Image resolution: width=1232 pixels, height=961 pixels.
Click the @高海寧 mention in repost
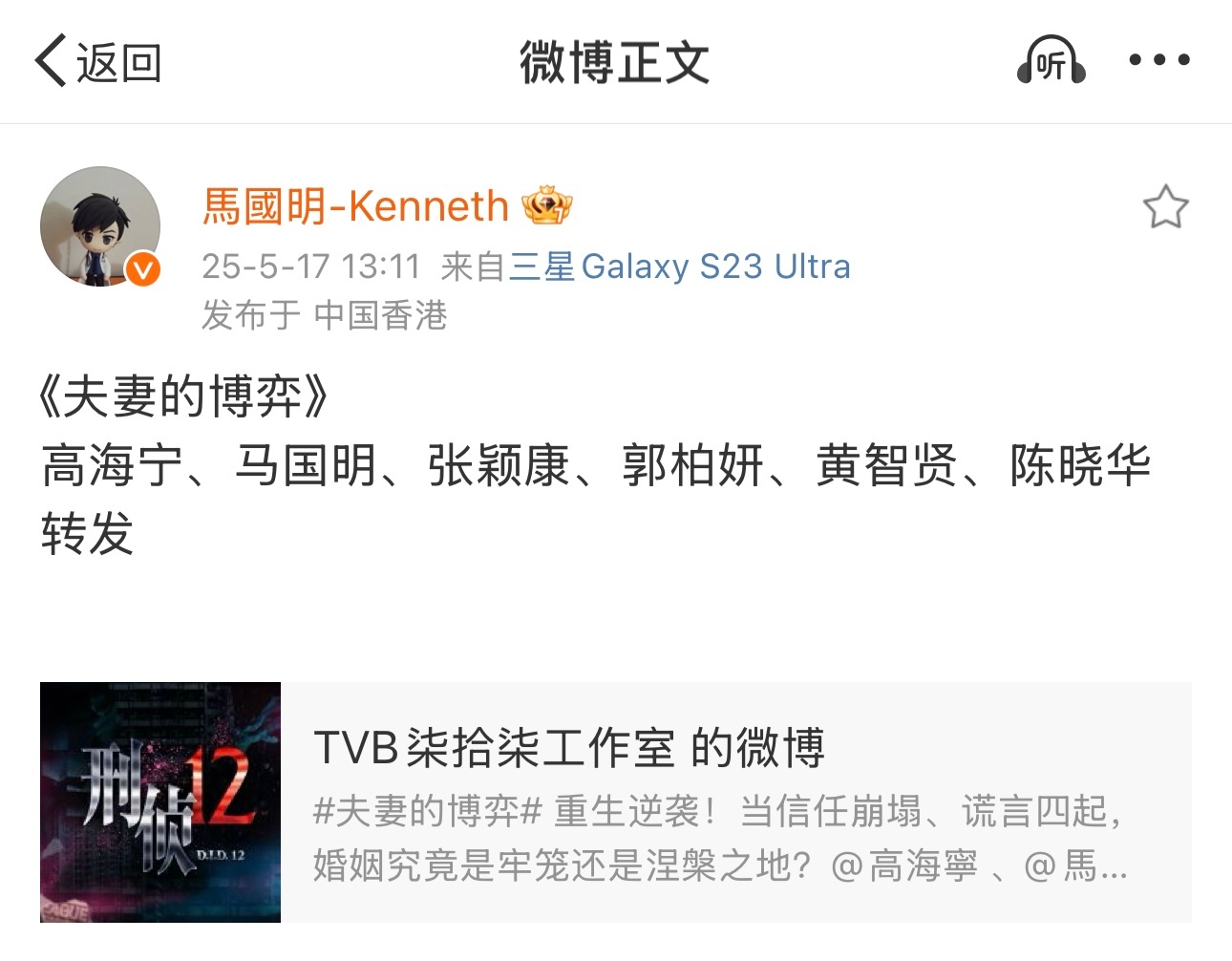(905, 866)
